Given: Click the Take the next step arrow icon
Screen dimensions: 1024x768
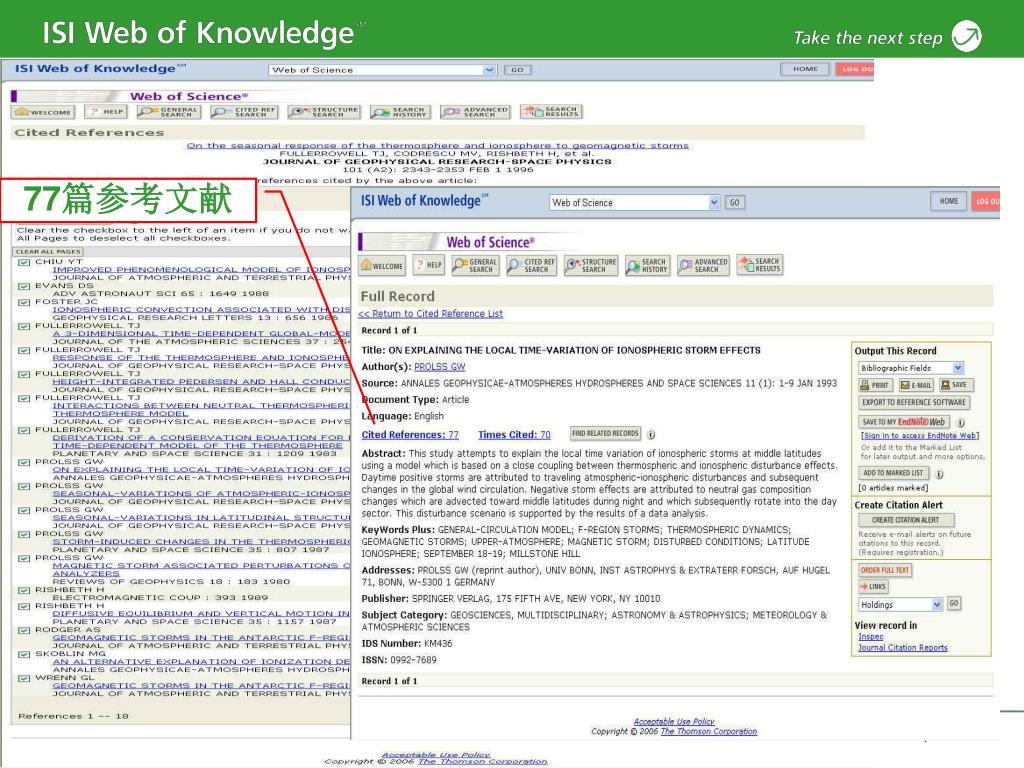Looking at the screenshot, I should [967, 36].
